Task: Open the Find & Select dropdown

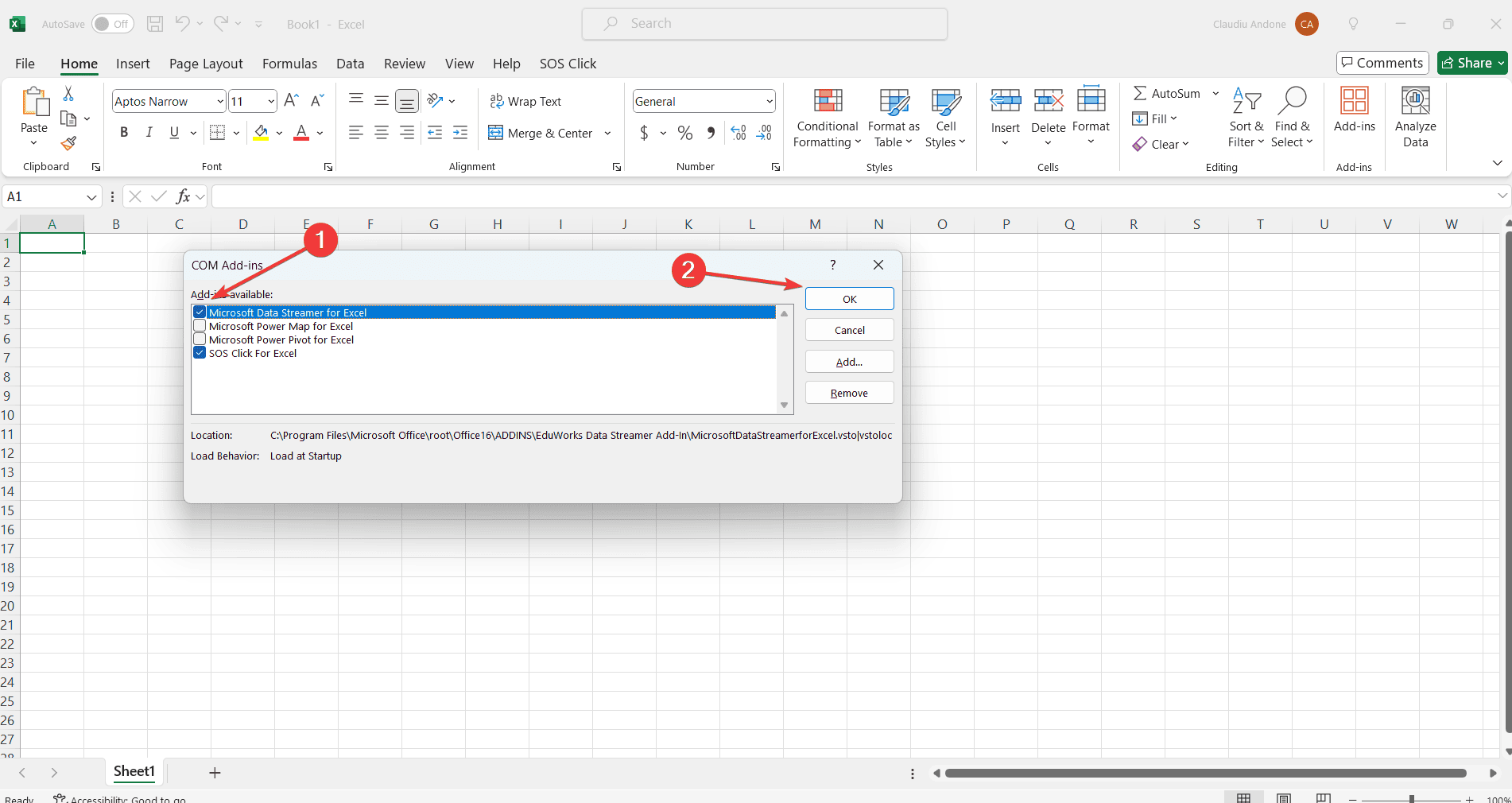Action: click(1292, 118)
